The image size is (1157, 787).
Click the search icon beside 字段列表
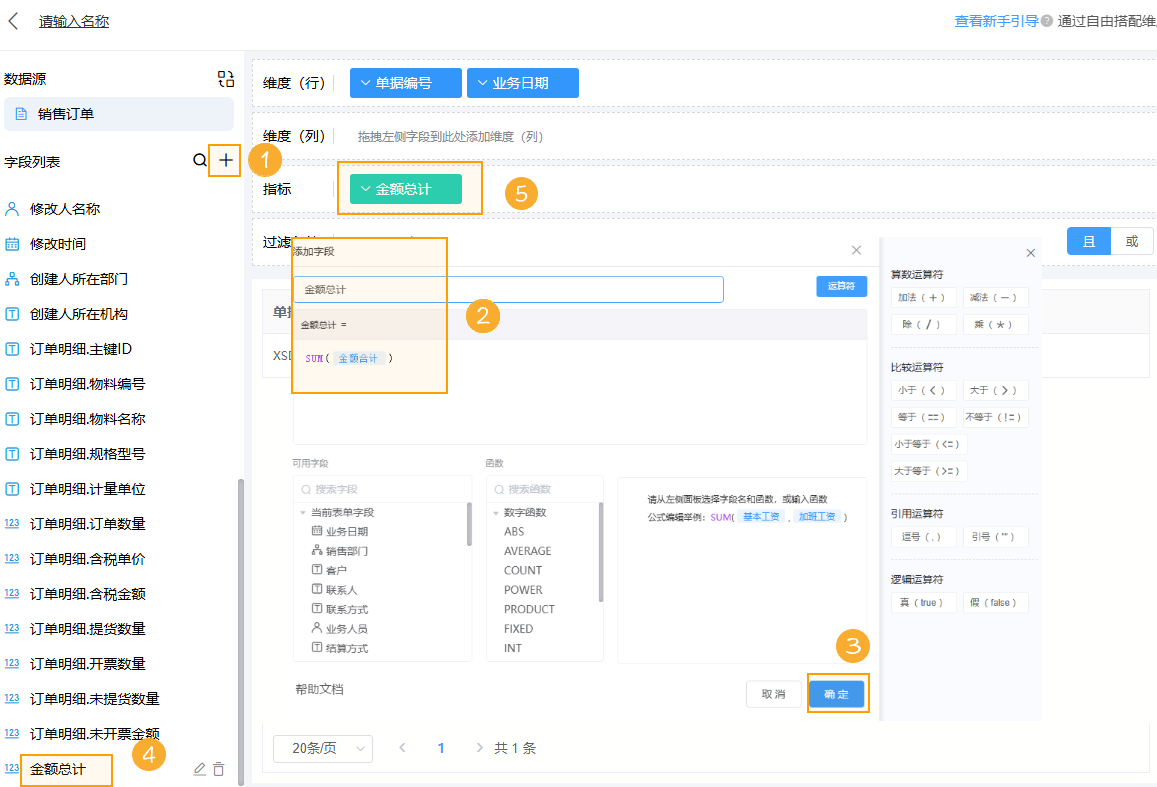point(200,160)
